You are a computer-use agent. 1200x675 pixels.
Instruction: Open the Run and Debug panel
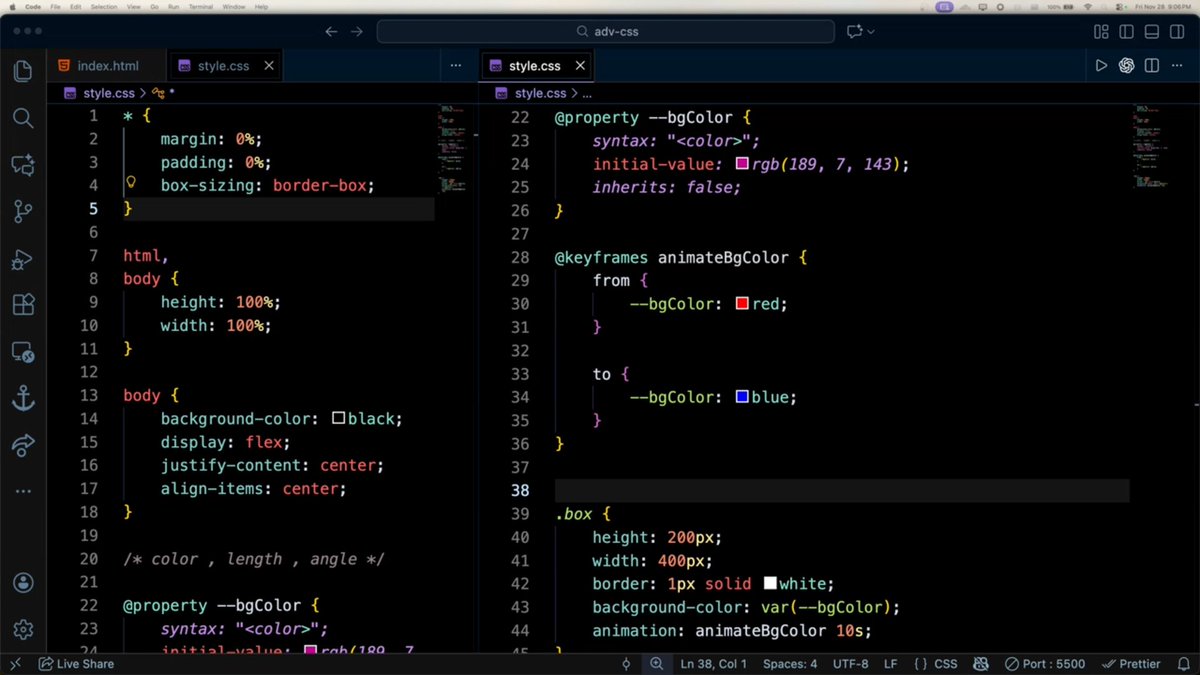click(x=23, y=260)
